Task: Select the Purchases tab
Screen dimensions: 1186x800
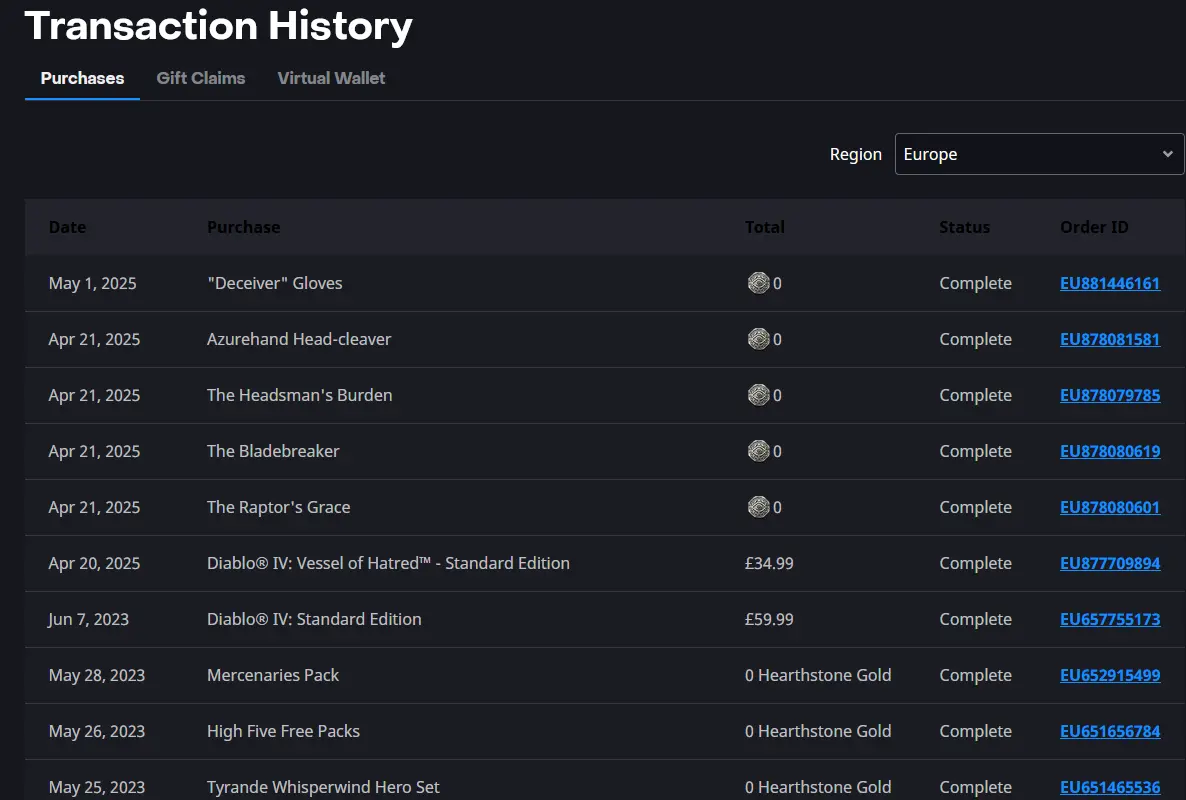Action: point(82,78)
